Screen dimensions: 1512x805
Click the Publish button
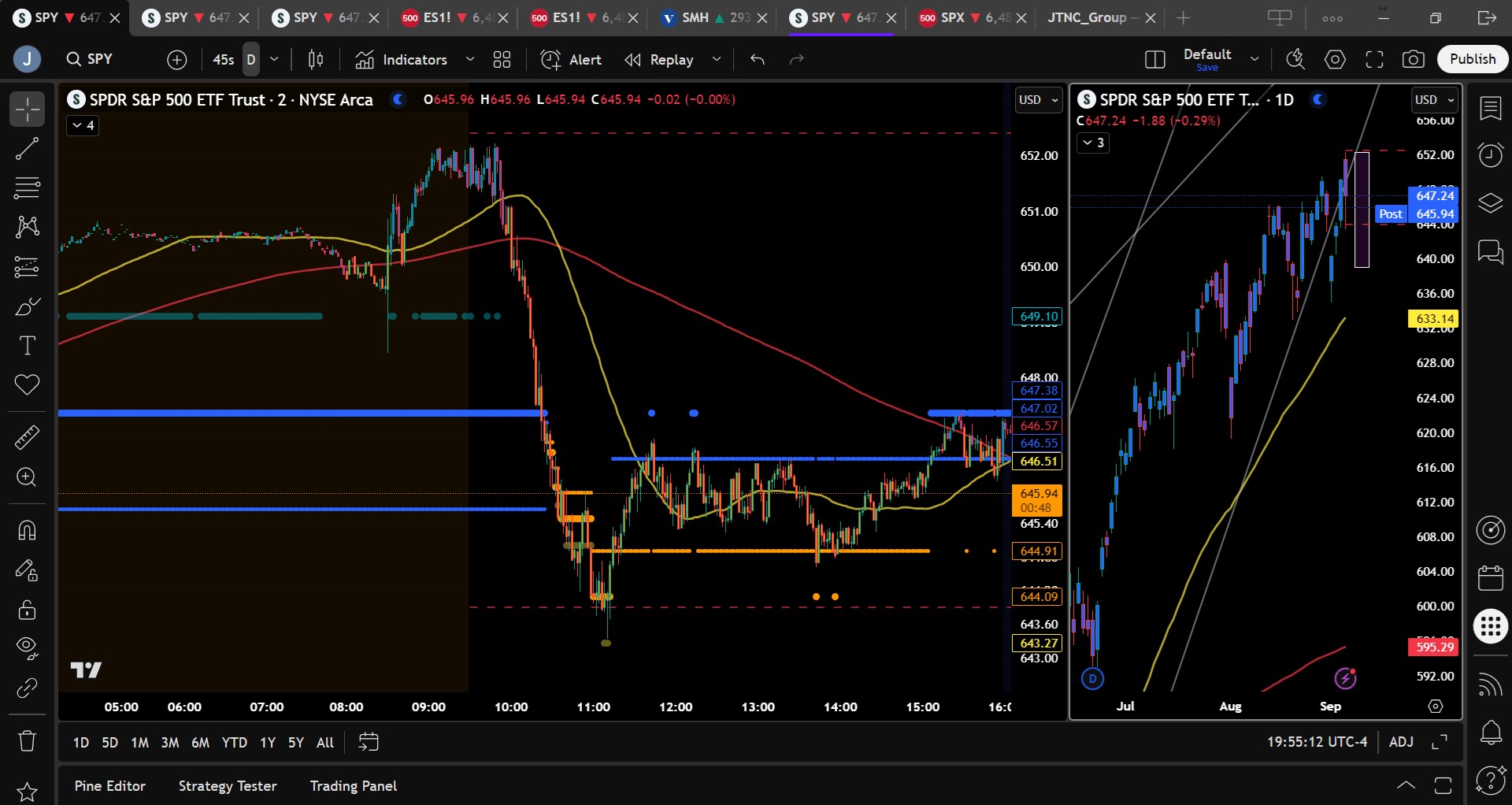pyautogui.click(x=1473, y=59)
